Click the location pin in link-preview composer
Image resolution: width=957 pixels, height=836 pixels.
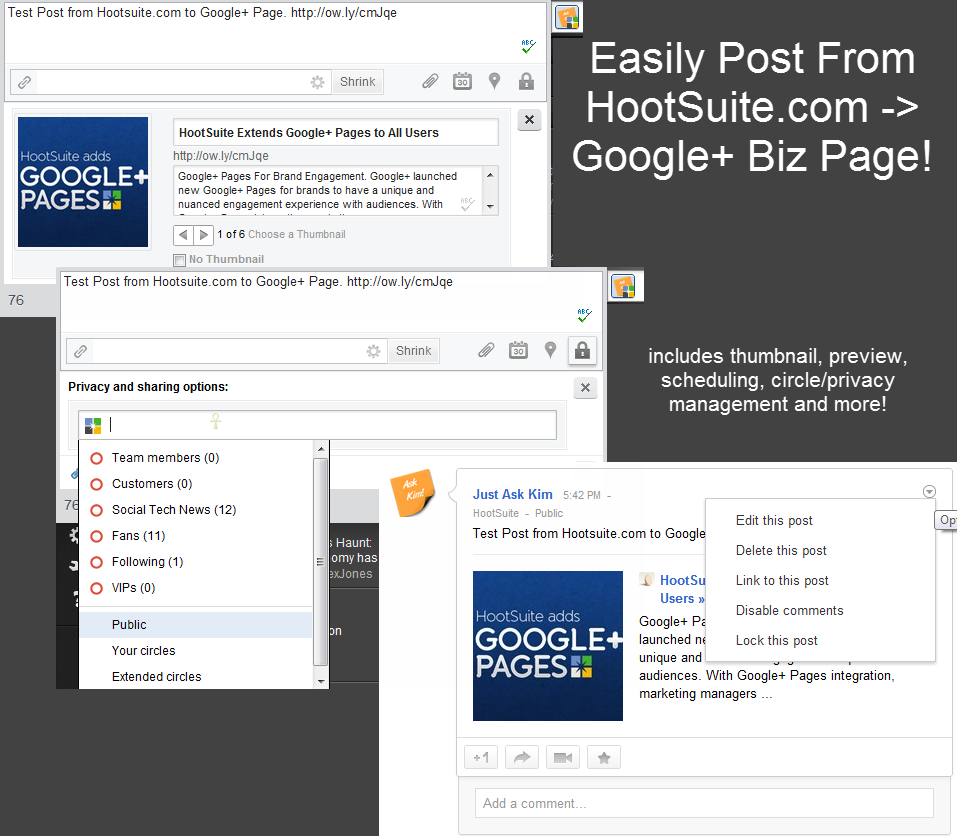click(x=494, y=81)
